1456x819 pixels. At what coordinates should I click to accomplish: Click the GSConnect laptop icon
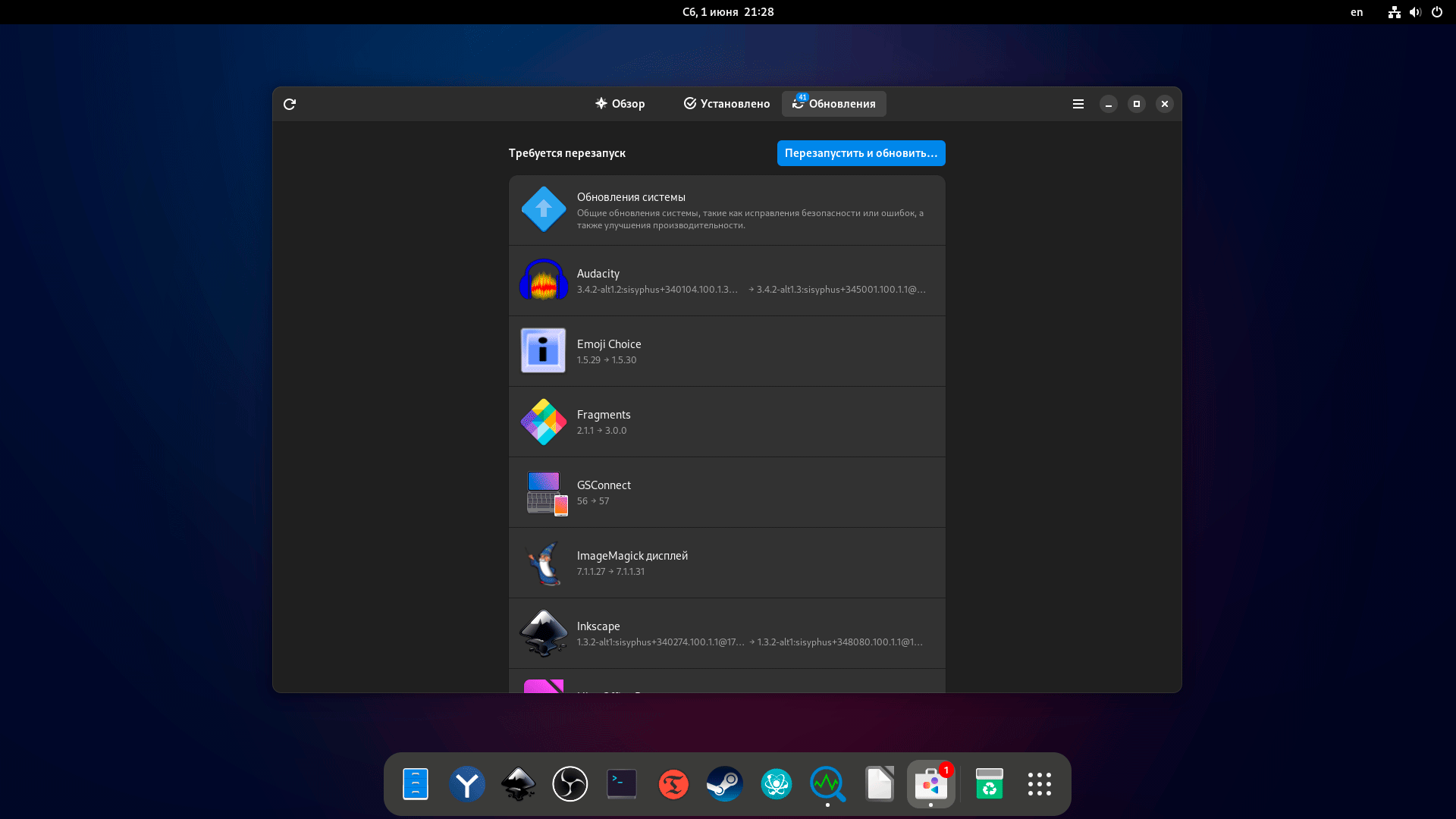click(x=546, y=492)
